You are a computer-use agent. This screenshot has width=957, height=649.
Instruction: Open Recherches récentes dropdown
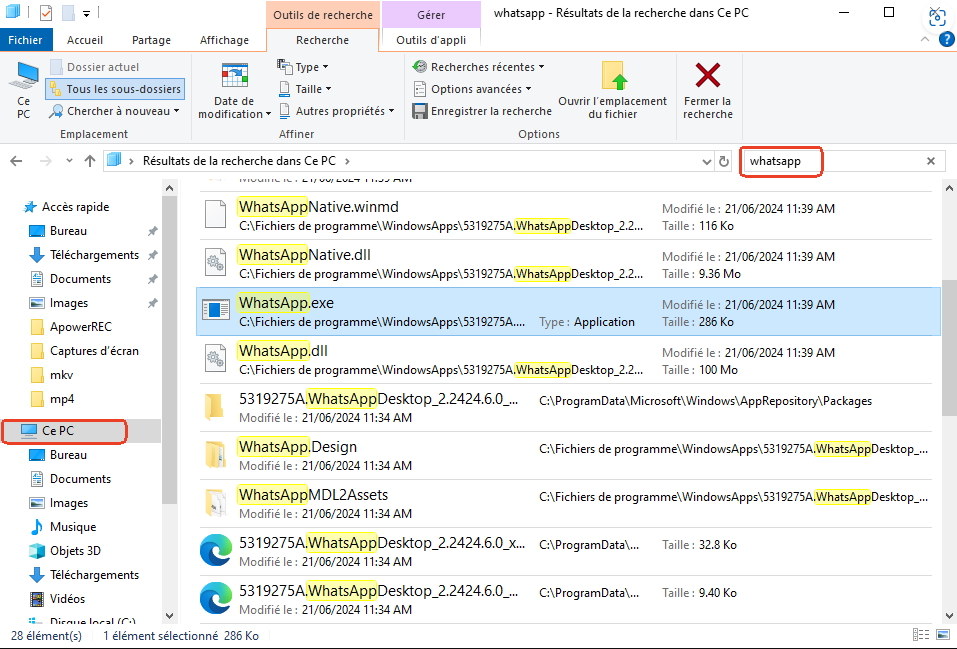pos(478,67)
